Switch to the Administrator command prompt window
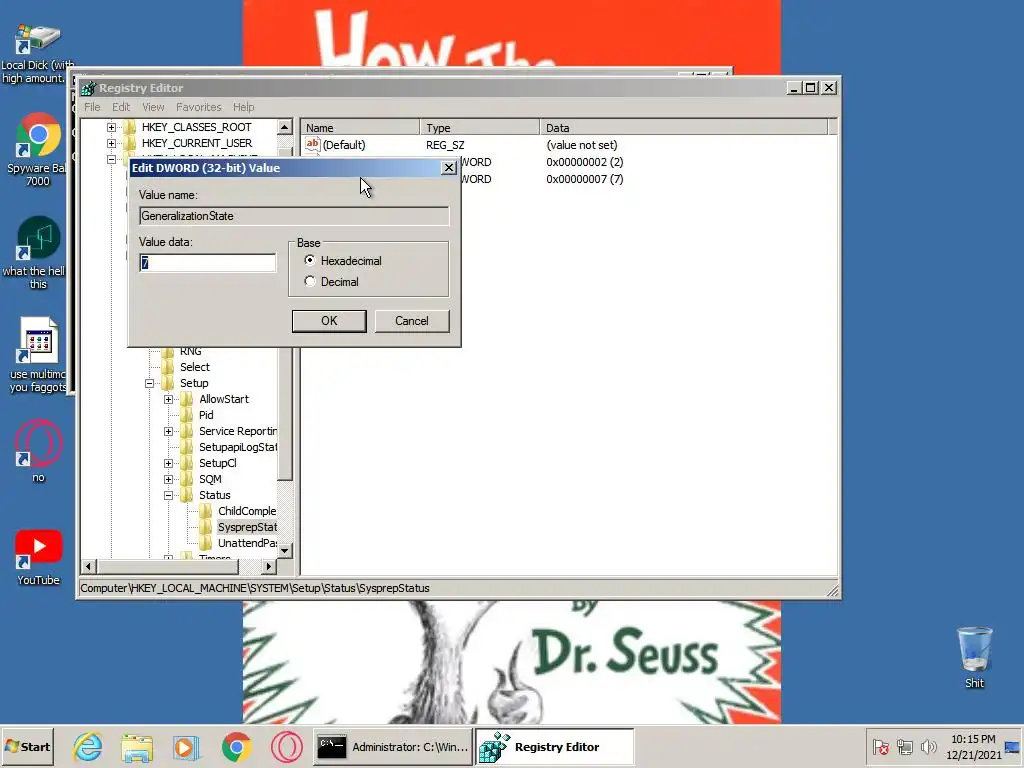 pyautogui.click(x=392, y=747)
